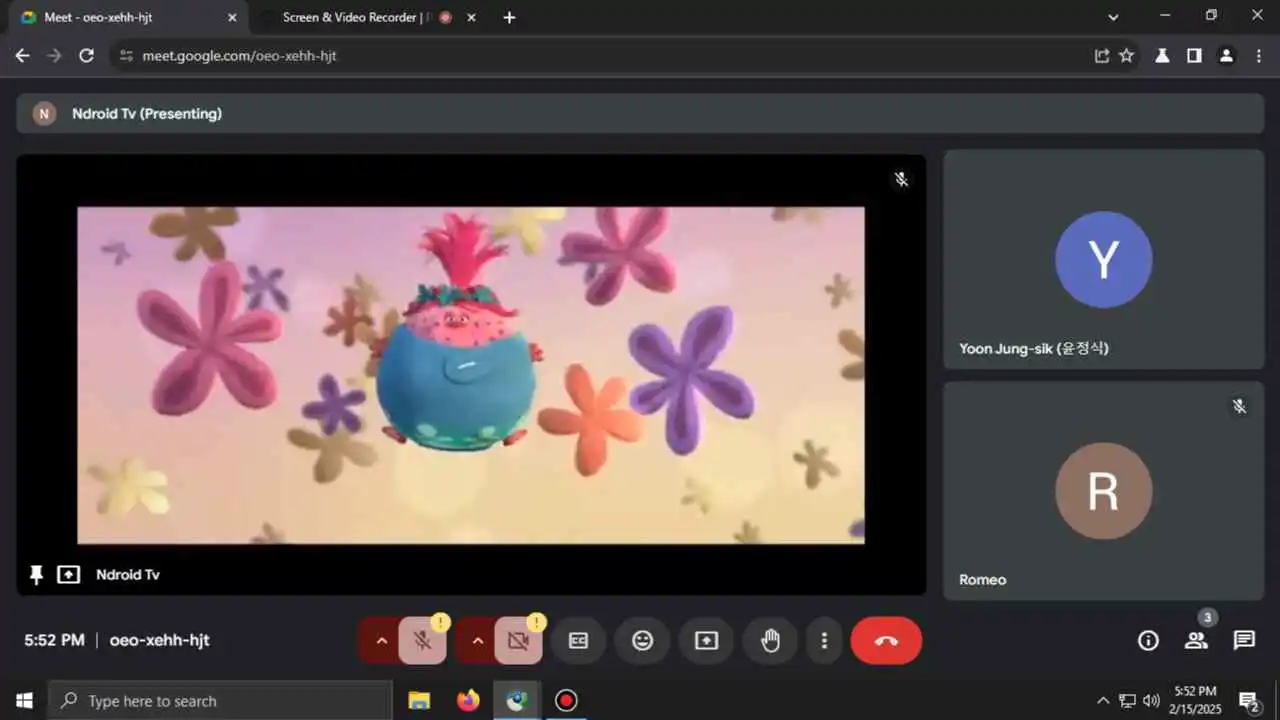Image resolution: width=1280 pixels, height=720 pixels.
Task: Click the presented video area
Action: pyautogui.click(x=471, y=375)
